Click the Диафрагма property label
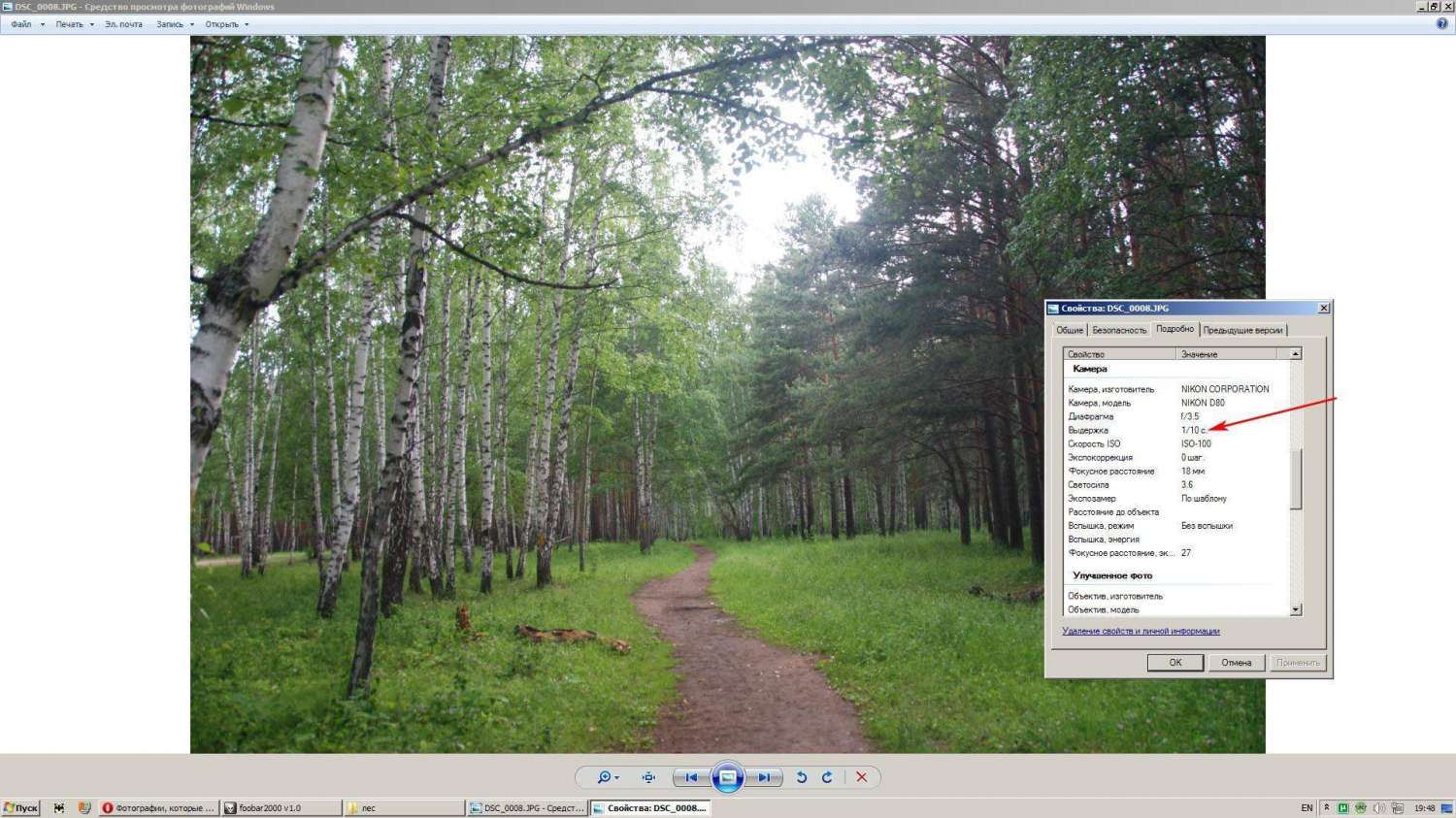 coord(1091,416)
